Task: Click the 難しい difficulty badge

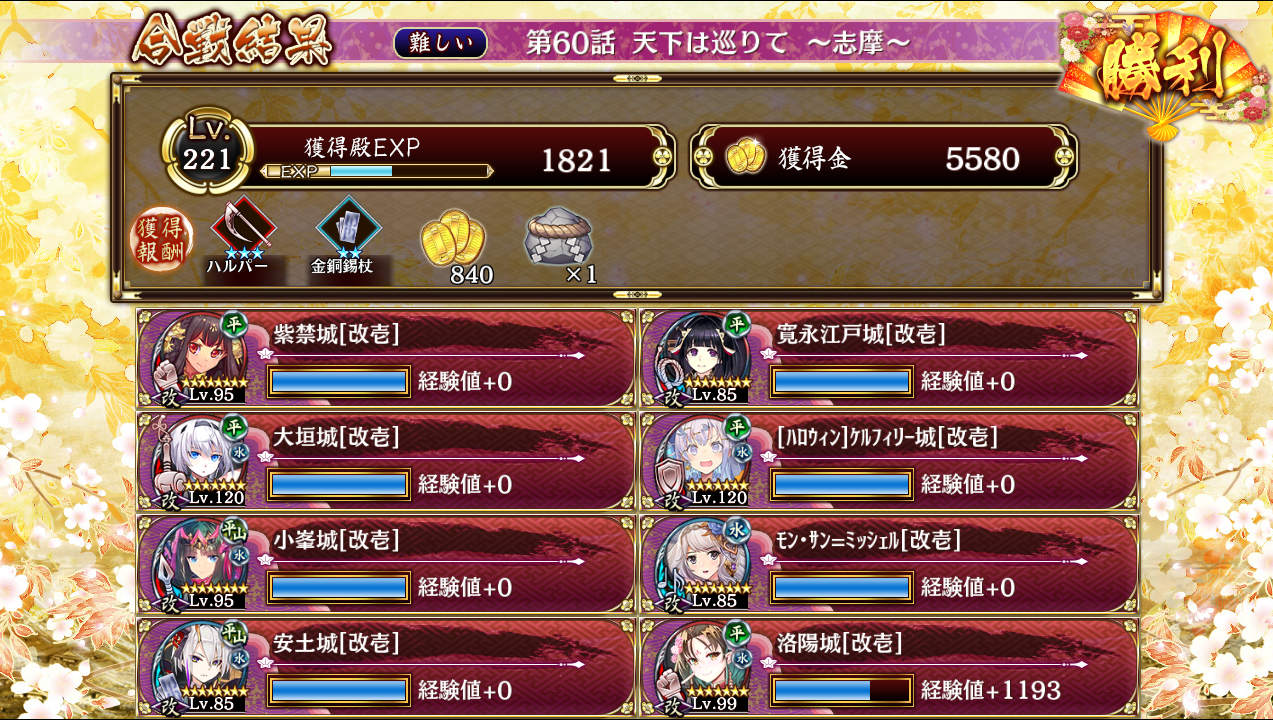Action: pyautogui.click(x=440, y=42)
